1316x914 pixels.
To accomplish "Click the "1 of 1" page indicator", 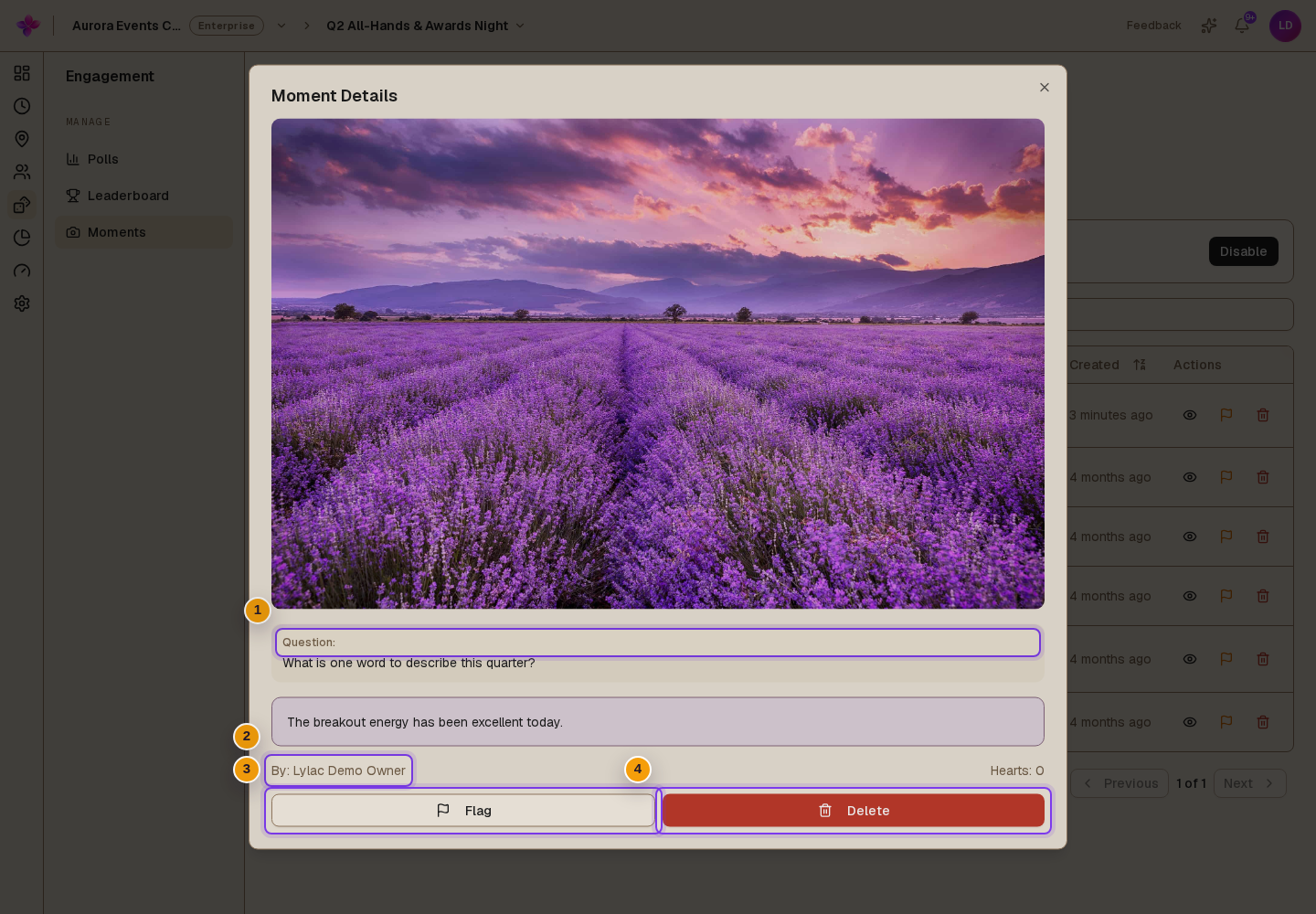I will [x=1191, y=783].
